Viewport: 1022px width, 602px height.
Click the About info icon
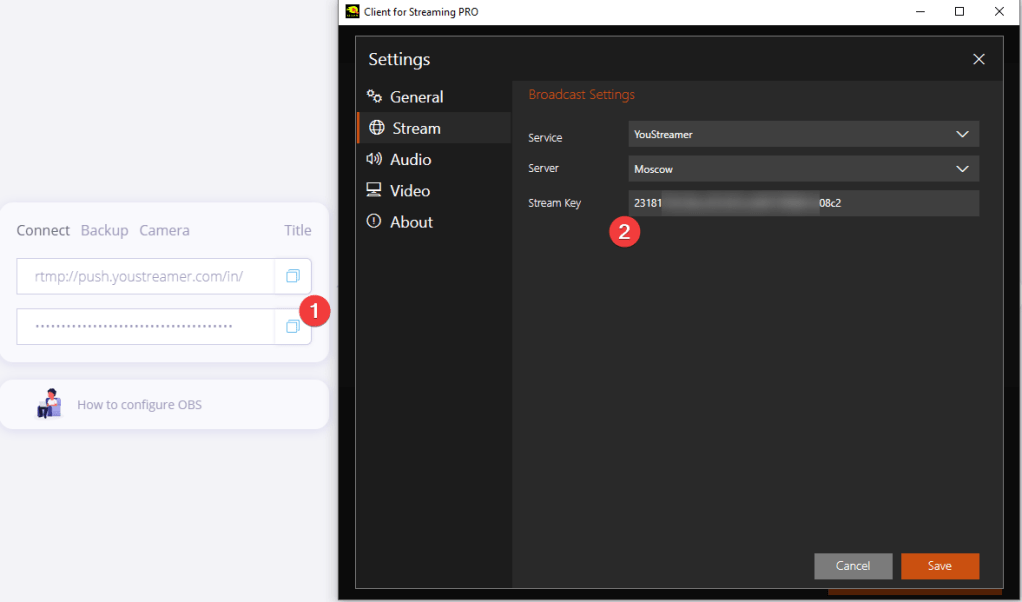click(375, 221)
